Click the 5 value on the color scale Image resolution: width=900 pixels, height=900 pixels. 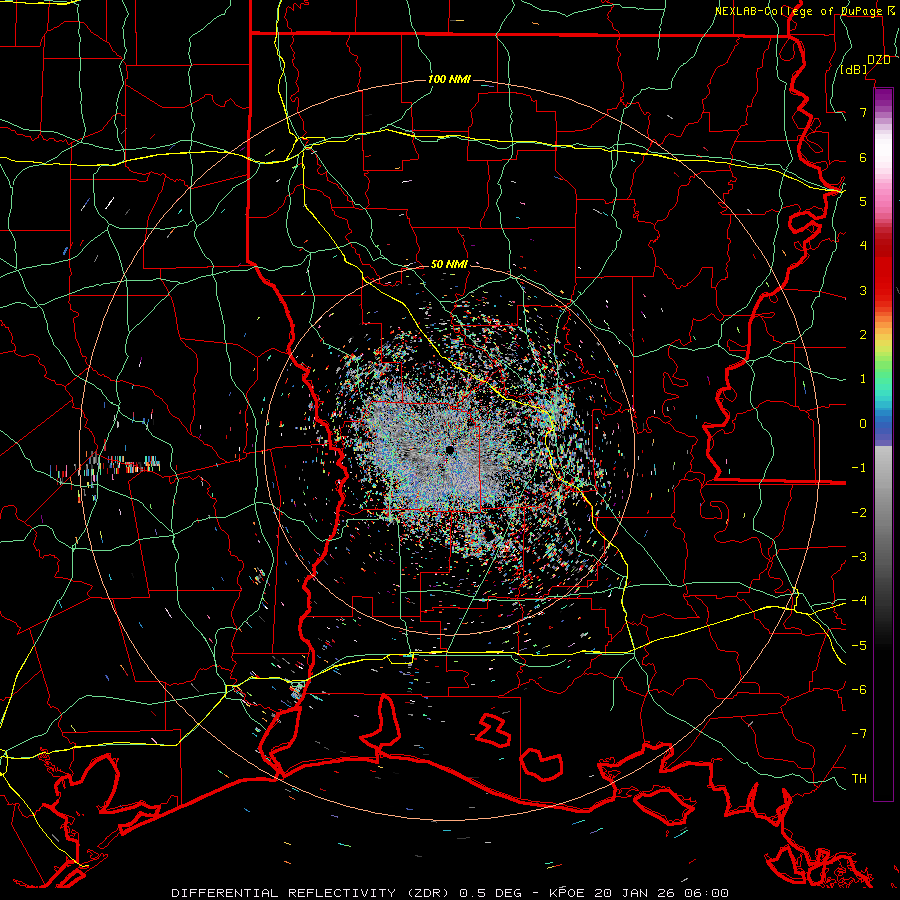pos(863,201)
